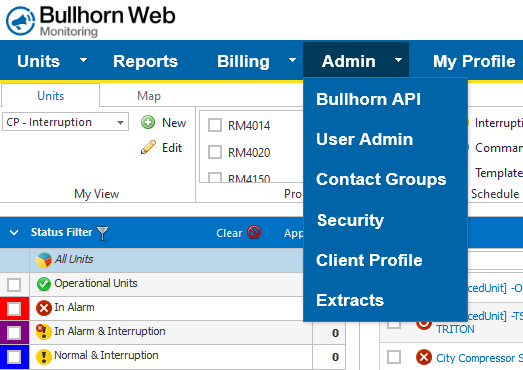
Task: Click the Status Filter header label
Action: pos(61,232)
